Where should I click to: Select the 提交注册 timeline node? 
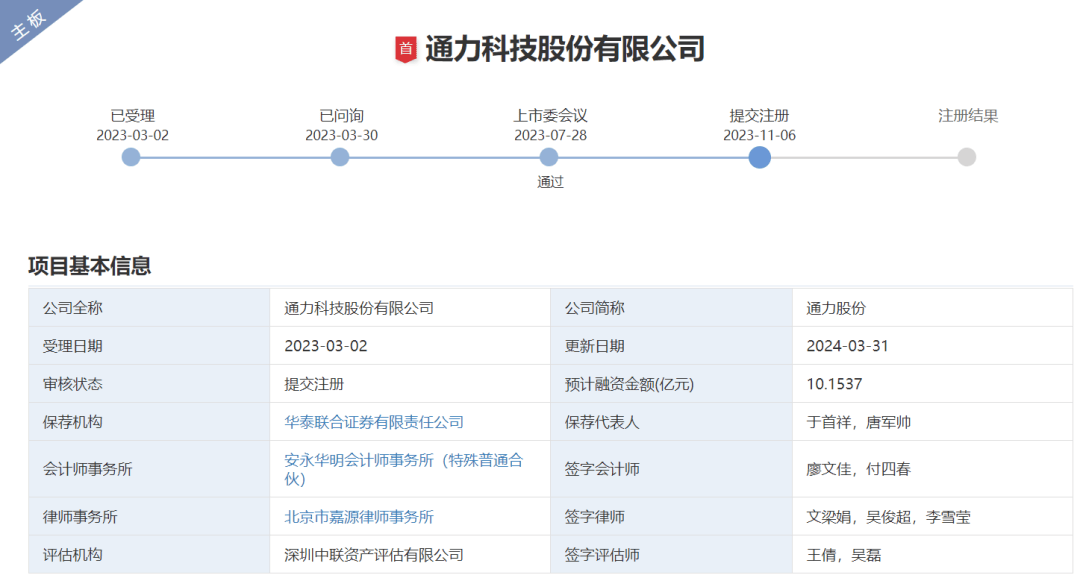point(760,158)
